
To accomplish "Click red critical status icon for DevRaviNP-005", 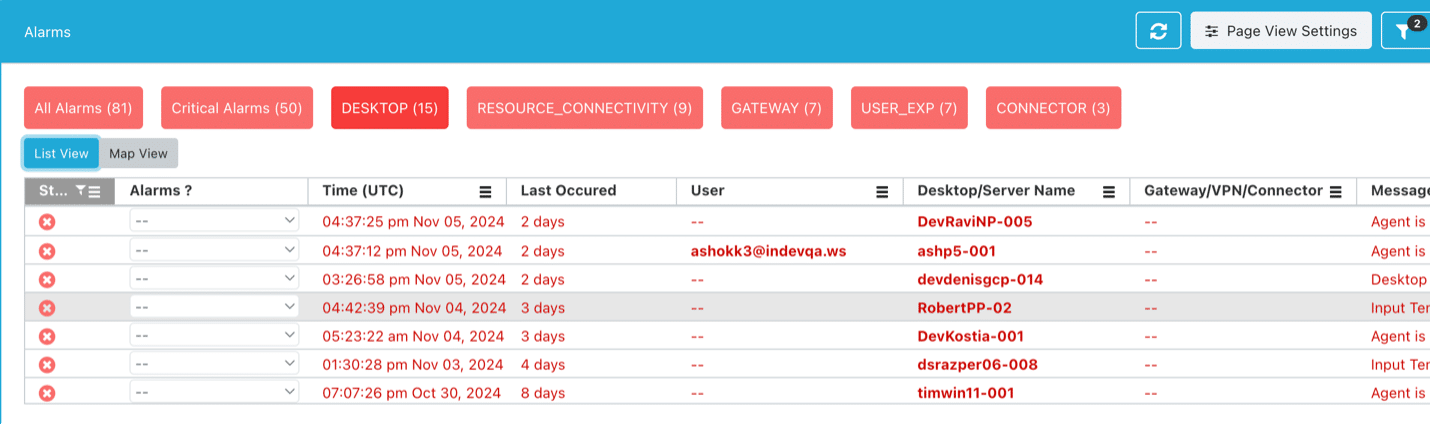I will point(47,222).
